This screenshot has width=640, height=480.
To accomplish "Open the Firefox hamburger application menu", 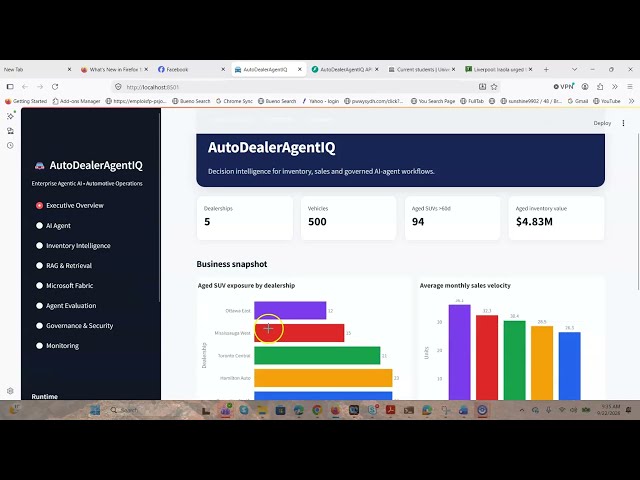I will (630, 87).
